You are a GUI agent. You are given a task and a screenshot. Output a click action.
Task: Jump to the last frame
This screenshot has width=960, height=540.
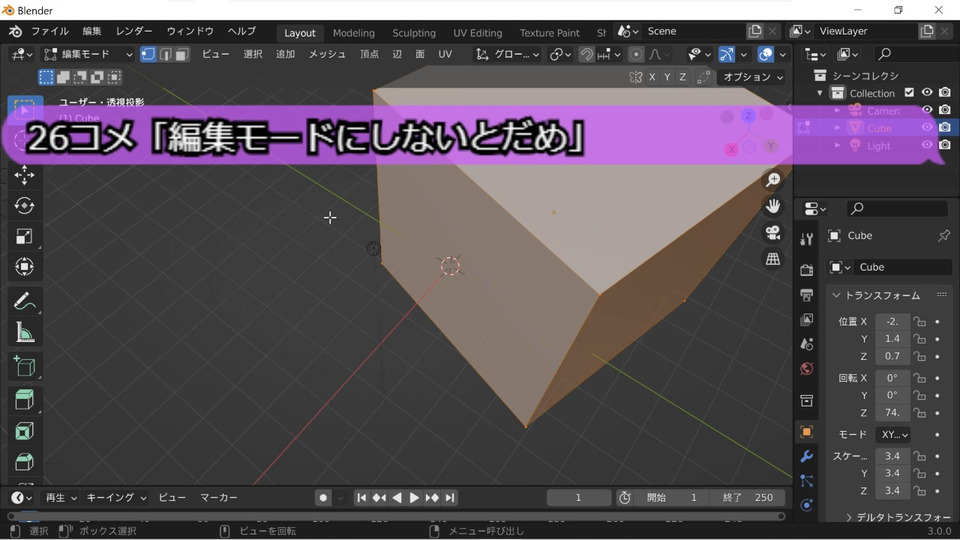(450, 498)
